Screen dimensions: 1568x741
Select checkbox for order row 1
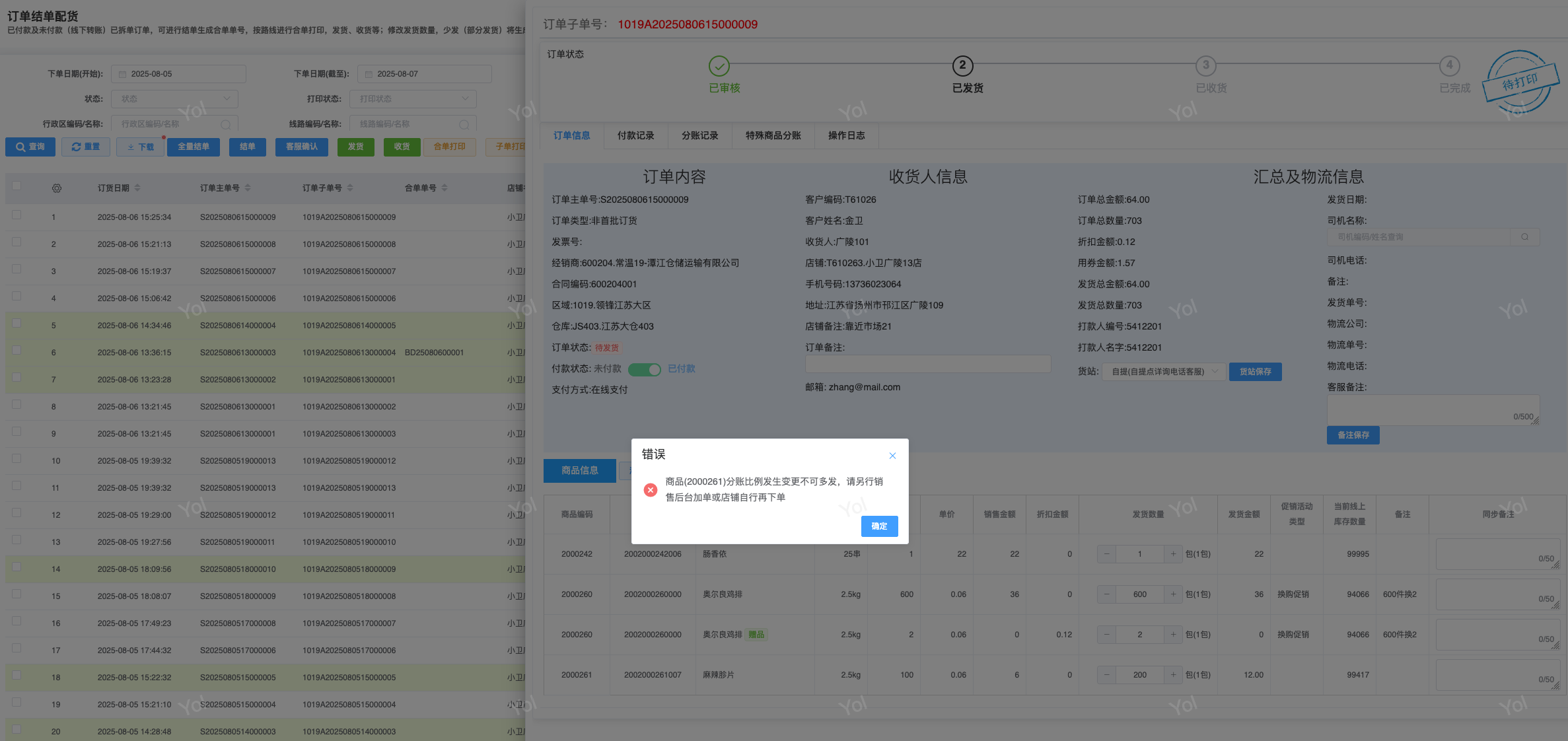[x=17, y=215]
